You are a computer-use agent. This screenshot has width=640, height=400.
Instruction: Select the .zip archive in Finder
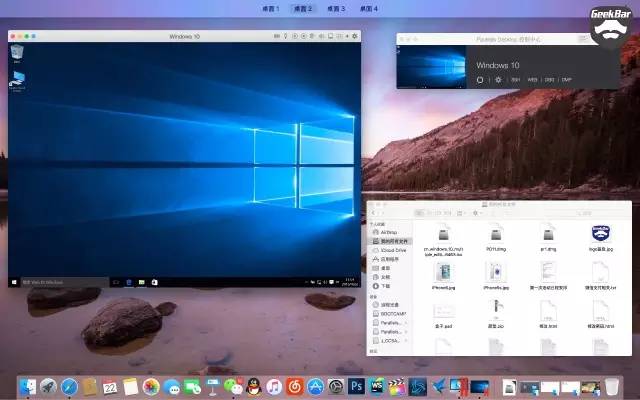pos(496,315)
